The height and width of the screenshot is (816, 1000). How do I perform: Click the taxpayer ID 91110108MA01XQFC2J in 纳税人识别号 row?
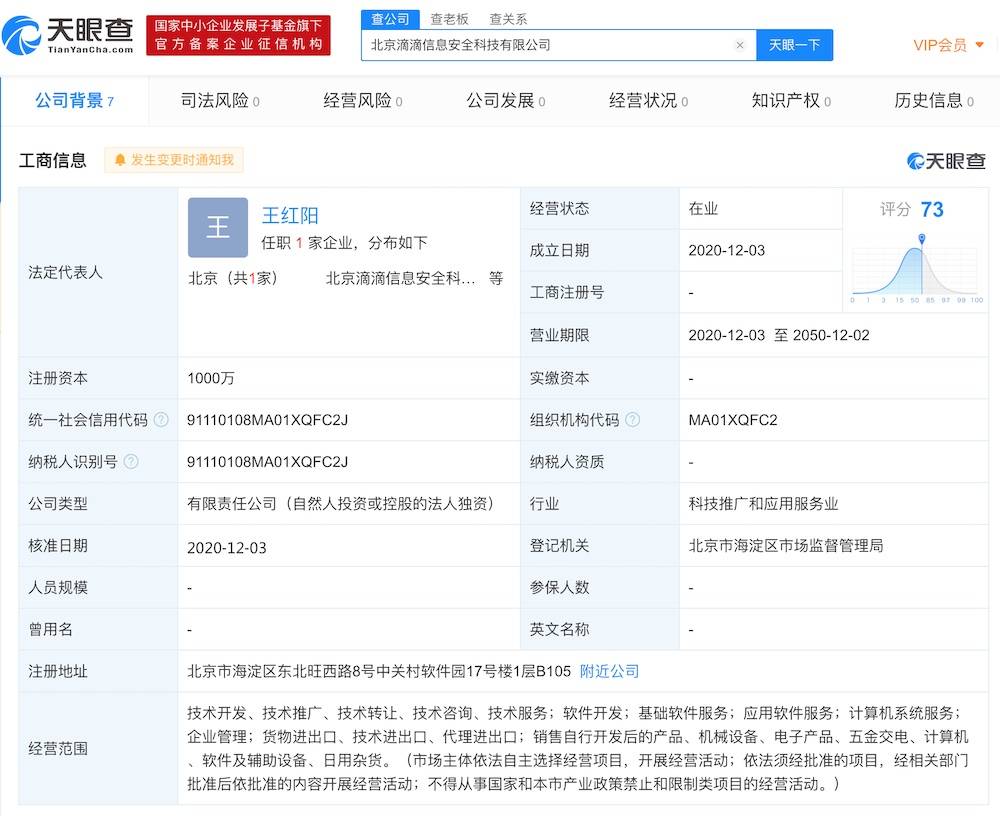[x=268, y=462]
